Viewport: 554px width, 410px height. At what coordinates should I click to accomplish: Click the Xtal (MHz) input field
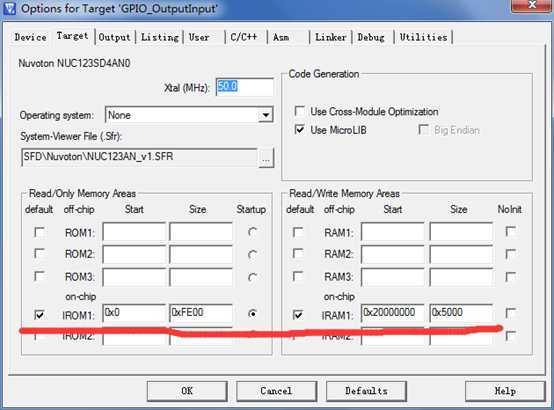(244, 87)
